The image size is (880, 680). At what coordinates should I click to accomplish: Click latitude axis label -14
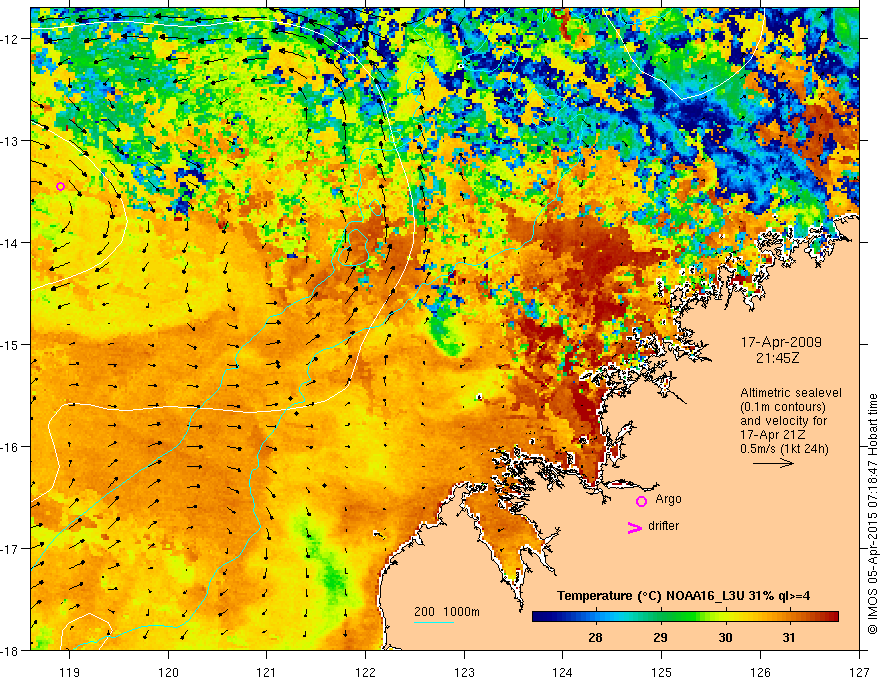click(x=11, y=243)
